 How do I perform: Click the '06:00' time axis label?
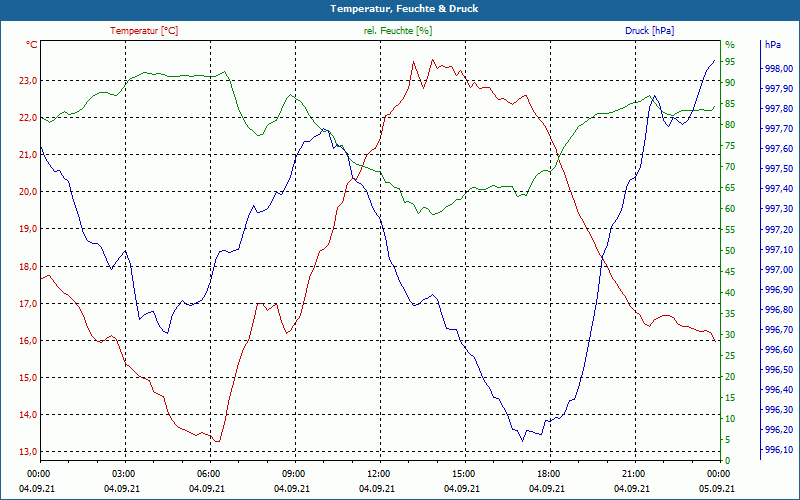click(x=208, y=473)
